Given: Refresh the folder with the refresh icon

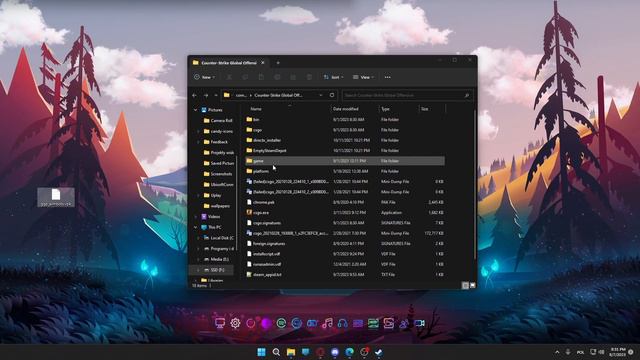Looking at the screenshot, I should tap(332, 95).
